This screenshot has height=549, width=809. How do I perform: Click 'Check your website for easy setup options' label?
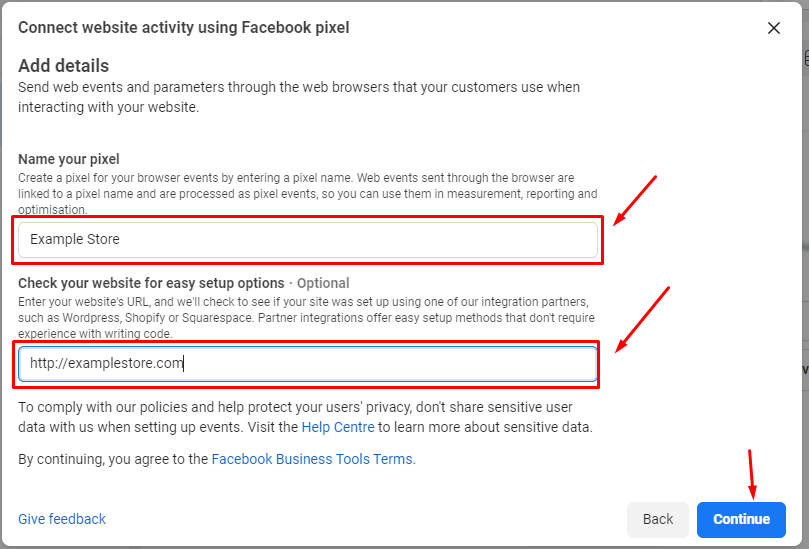151,283
